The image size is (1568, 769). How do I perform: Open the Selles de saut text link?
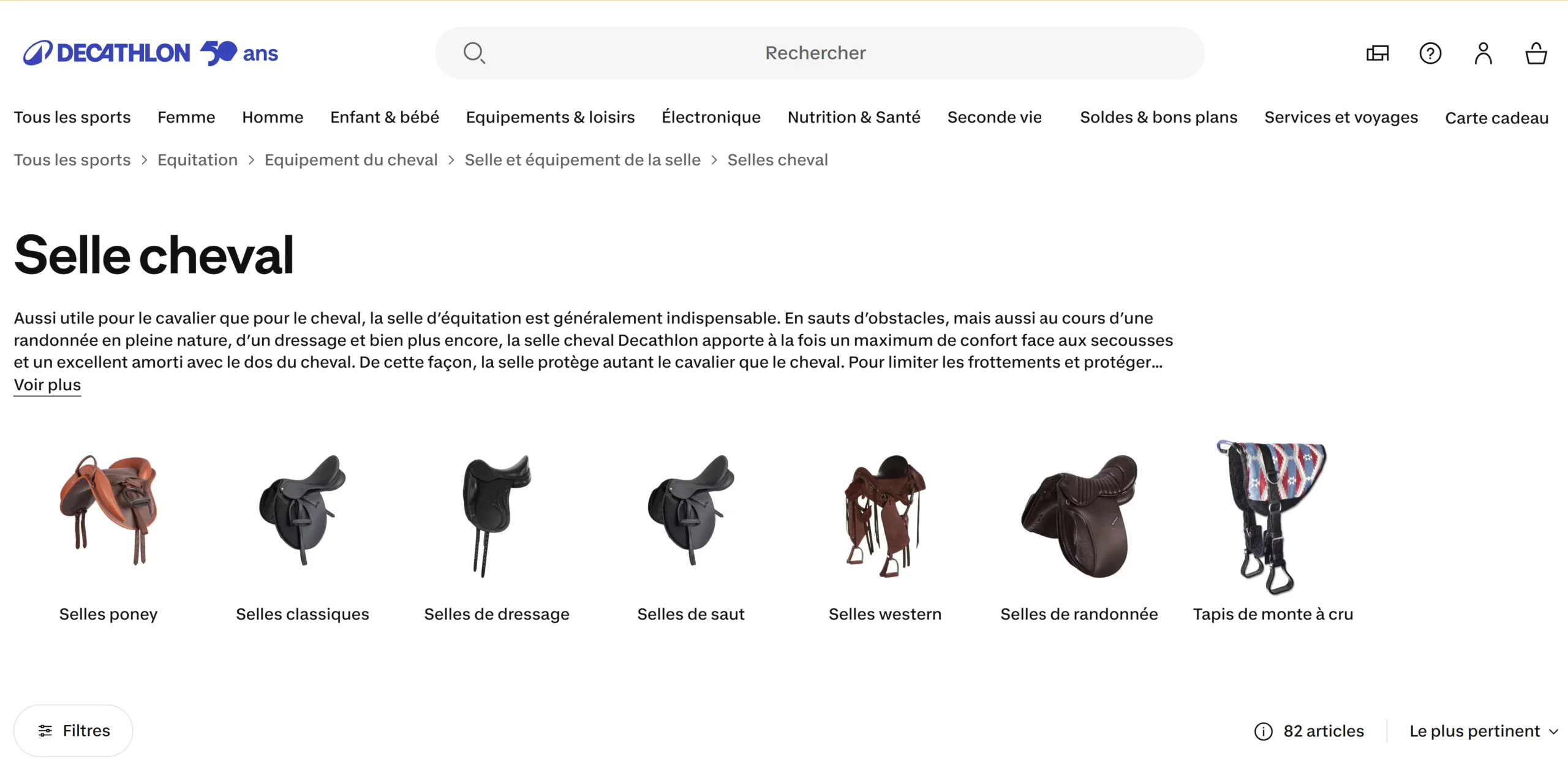pos(691,614)
